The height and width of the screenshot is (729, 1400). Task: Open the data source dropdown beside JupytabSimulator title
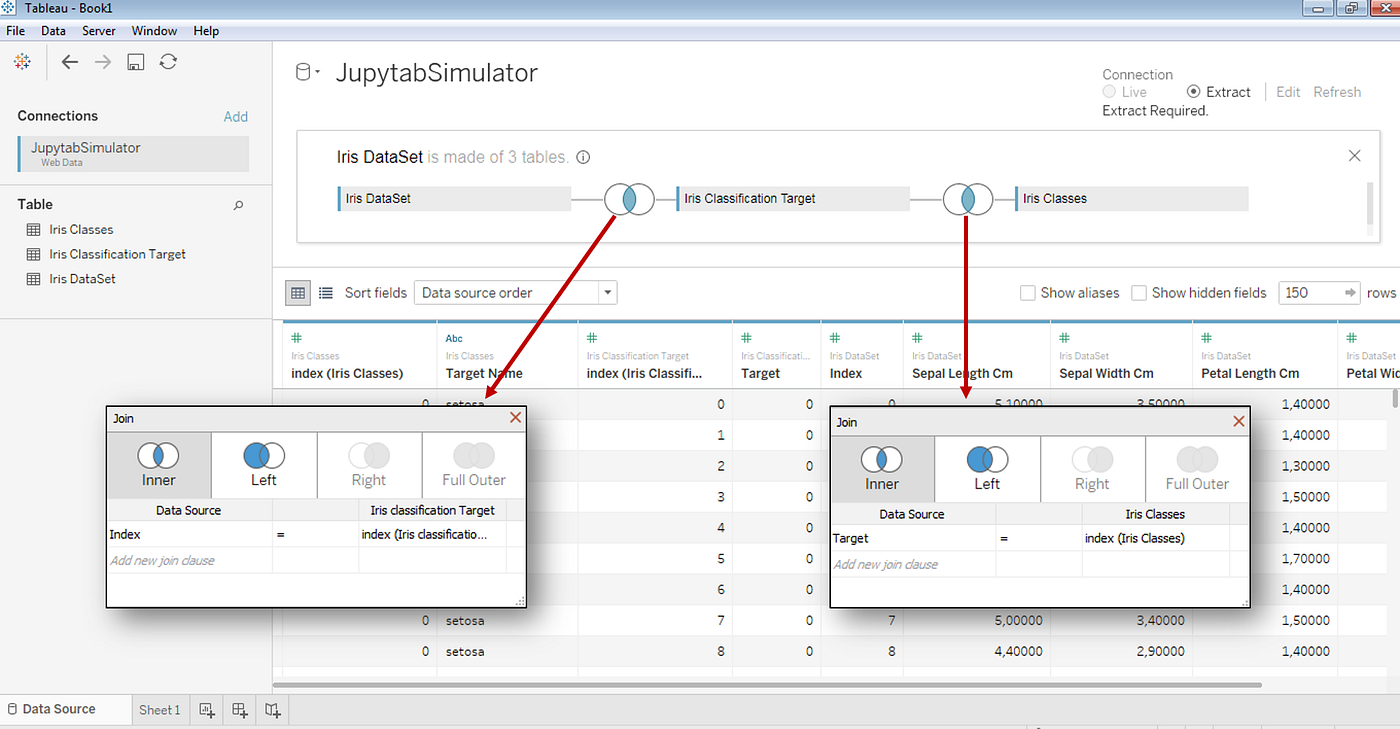pos(318,71)
